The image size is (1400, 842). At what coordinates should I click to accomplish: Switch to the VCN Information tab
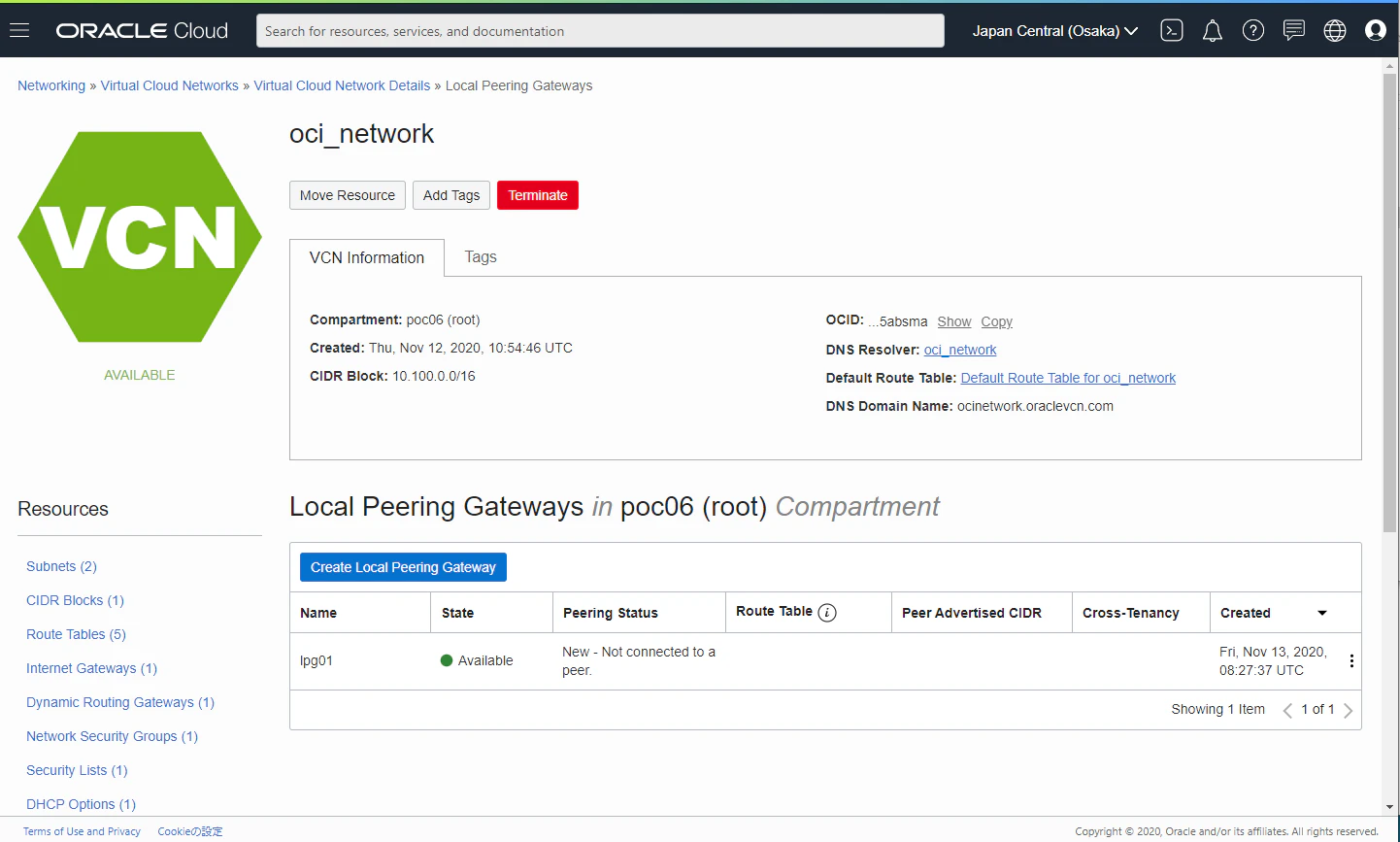(367, 257)
